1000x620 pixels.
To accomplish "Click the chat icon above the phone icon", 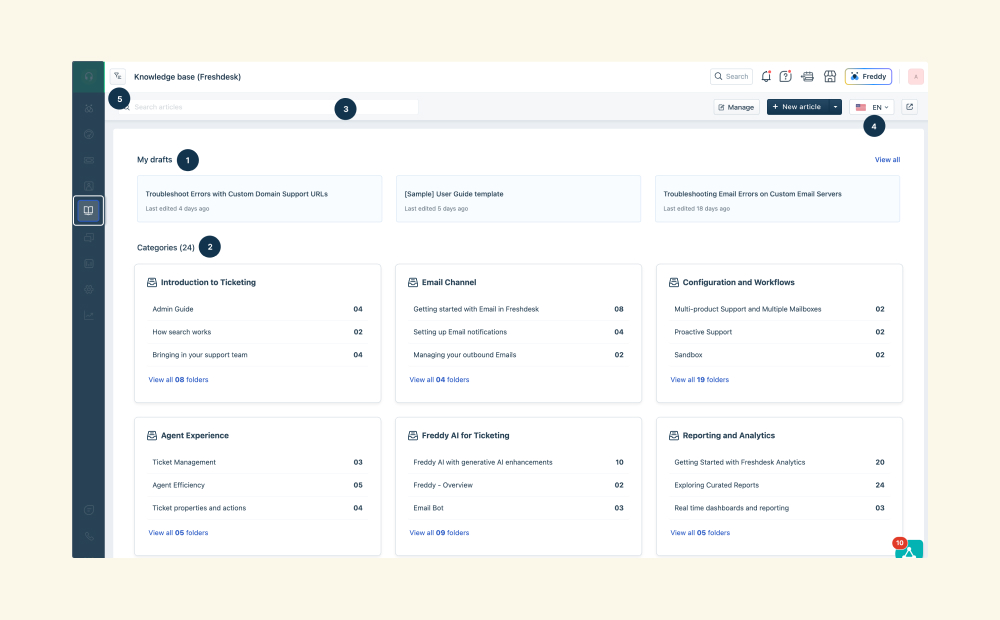I will pos(89,510).
